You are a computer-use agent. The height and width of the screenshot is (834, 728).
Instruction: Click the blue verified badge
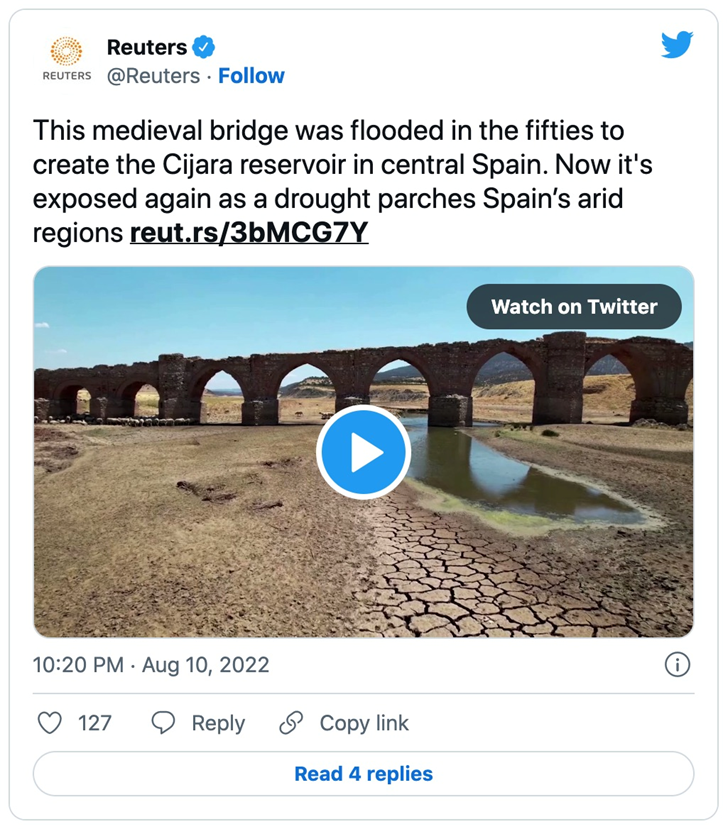pos(204,47)
